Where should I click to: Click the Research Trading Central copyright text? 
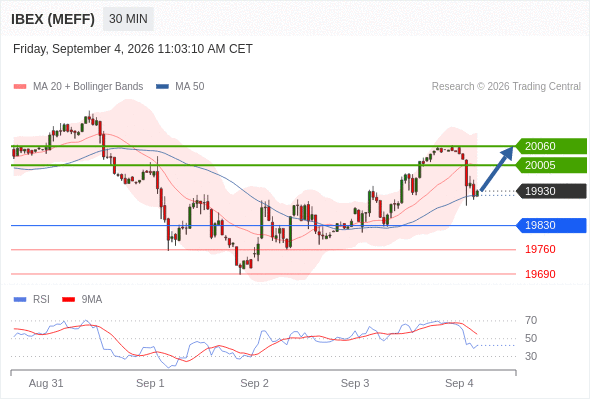pyautogui.click(x=506, y=87)
